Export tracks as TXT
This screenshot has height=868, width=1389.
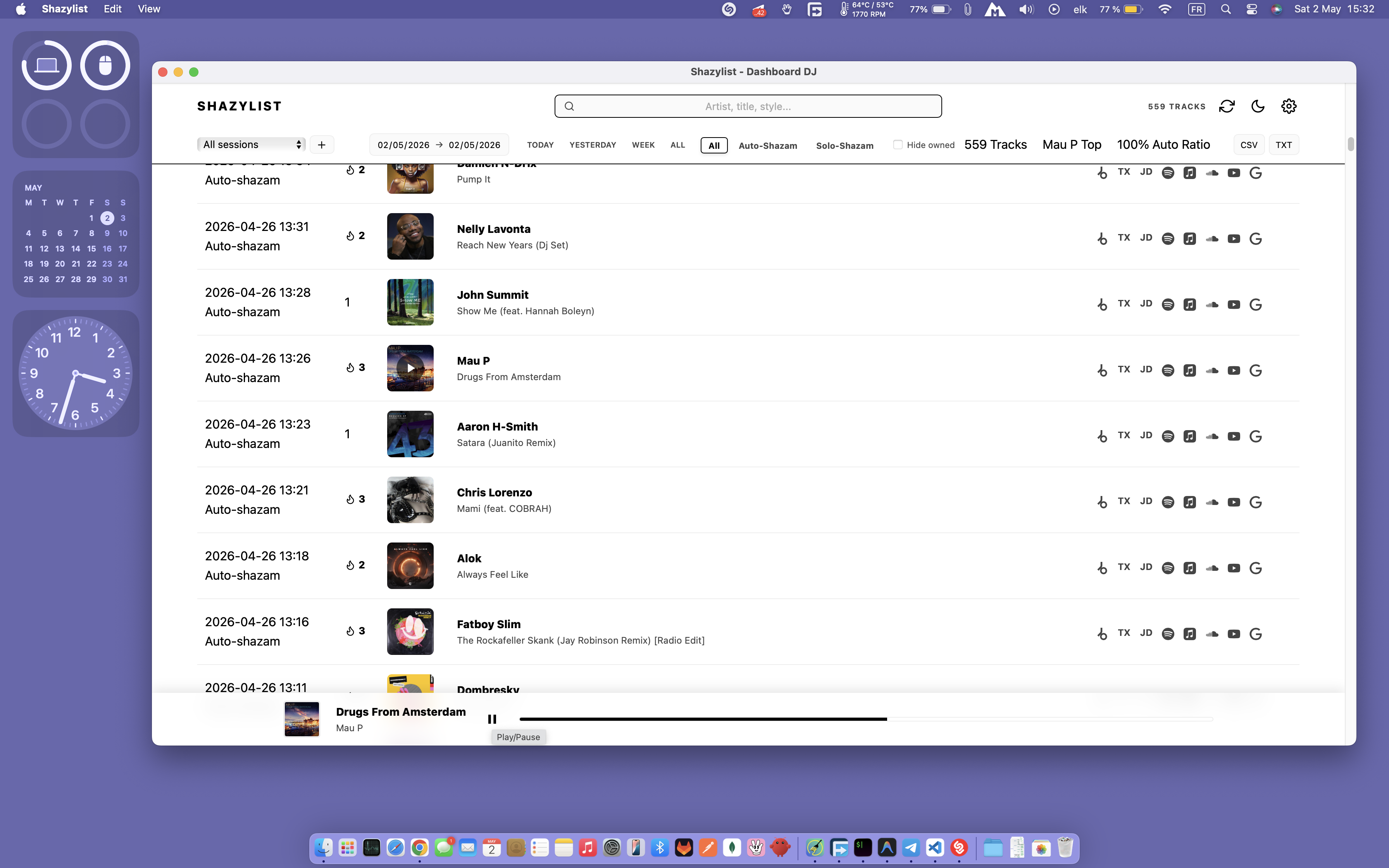pos(1283,145)
